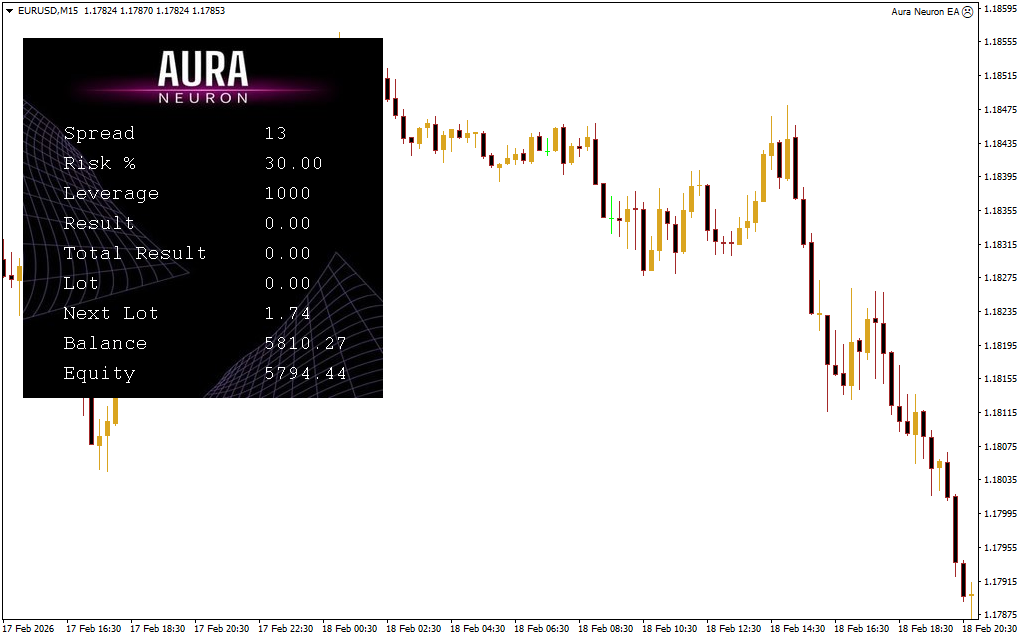Click the 1.17875 price at the scale bottom
Image resolution: width=1024 pixels, height=640 pixels.
(x=1000, y=615)
